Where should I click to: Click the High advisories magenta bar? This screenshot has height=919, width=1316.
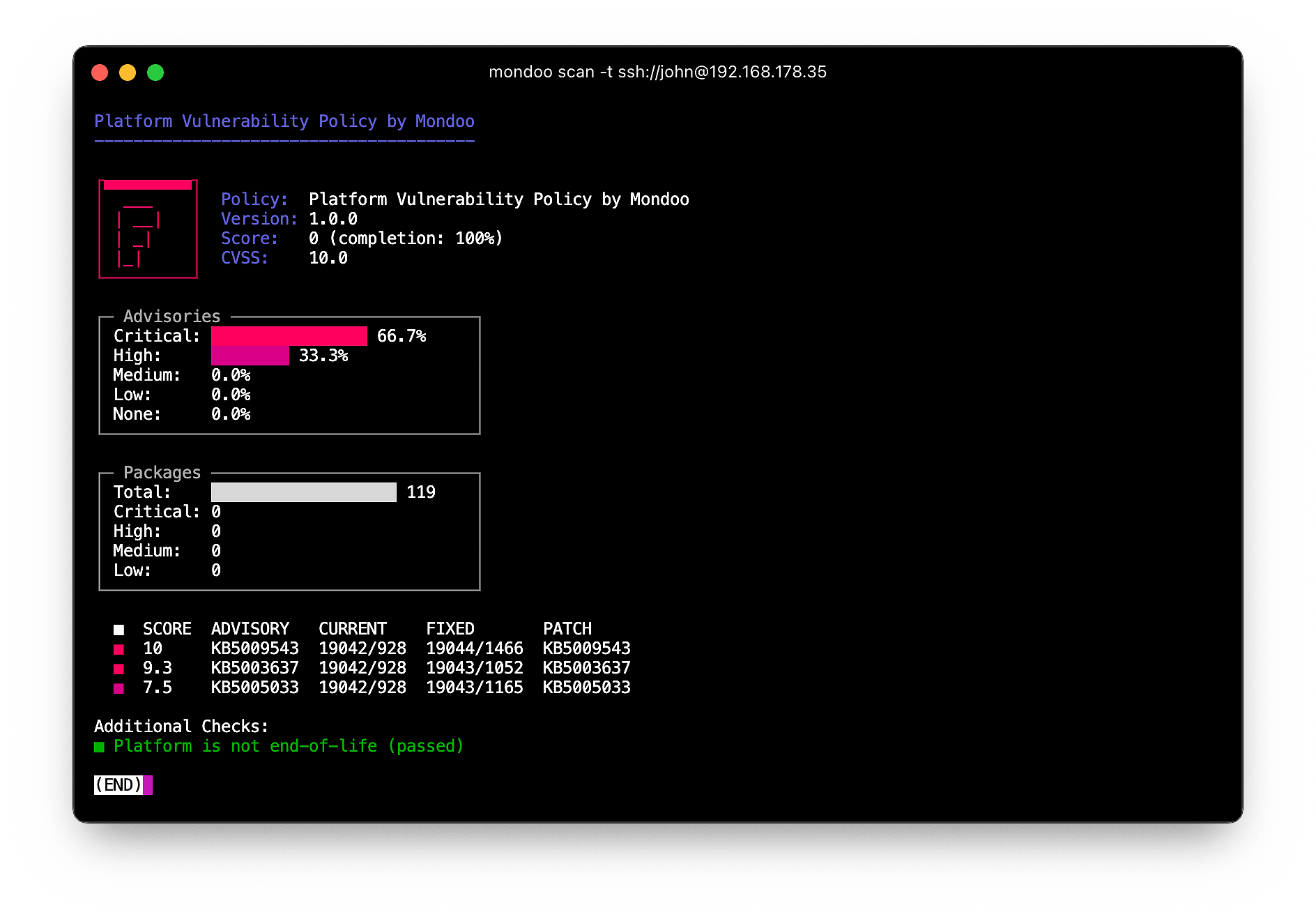[x=250, y=356]
